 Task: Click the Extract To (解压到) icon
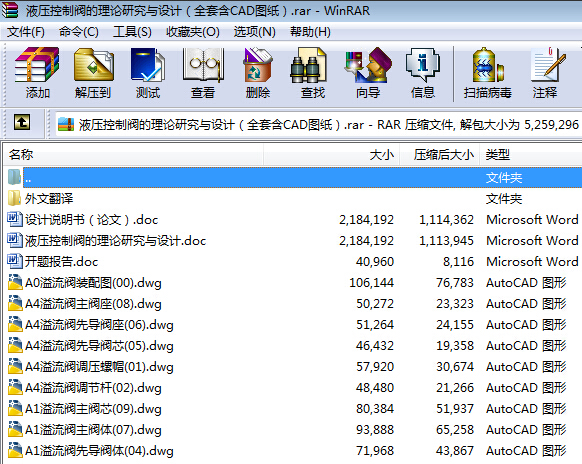click(x=93, y=65)
